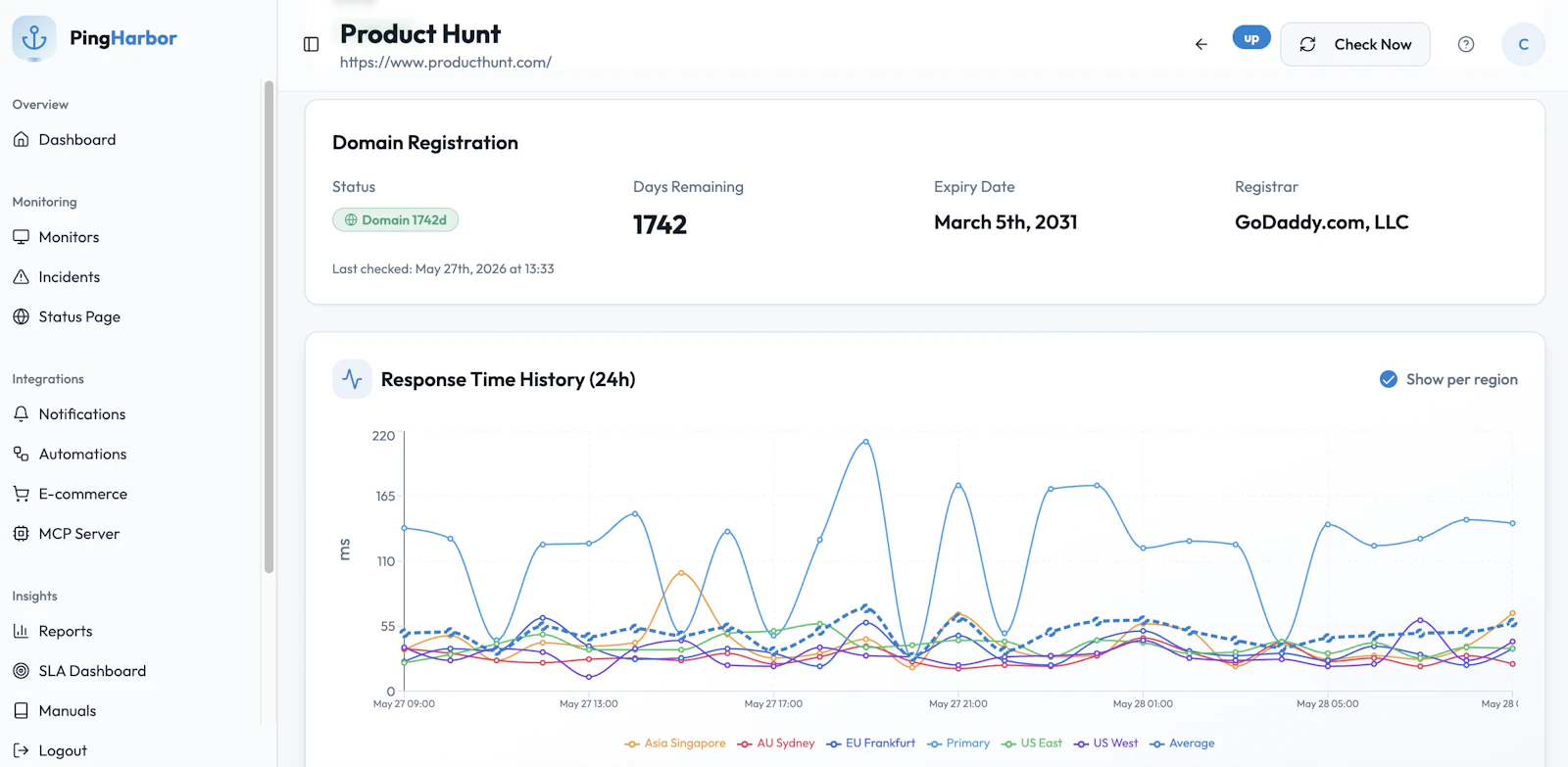Open the help question mark icon
The height and width of the screenshot is (767, 1568).
tap(1466, 44)
